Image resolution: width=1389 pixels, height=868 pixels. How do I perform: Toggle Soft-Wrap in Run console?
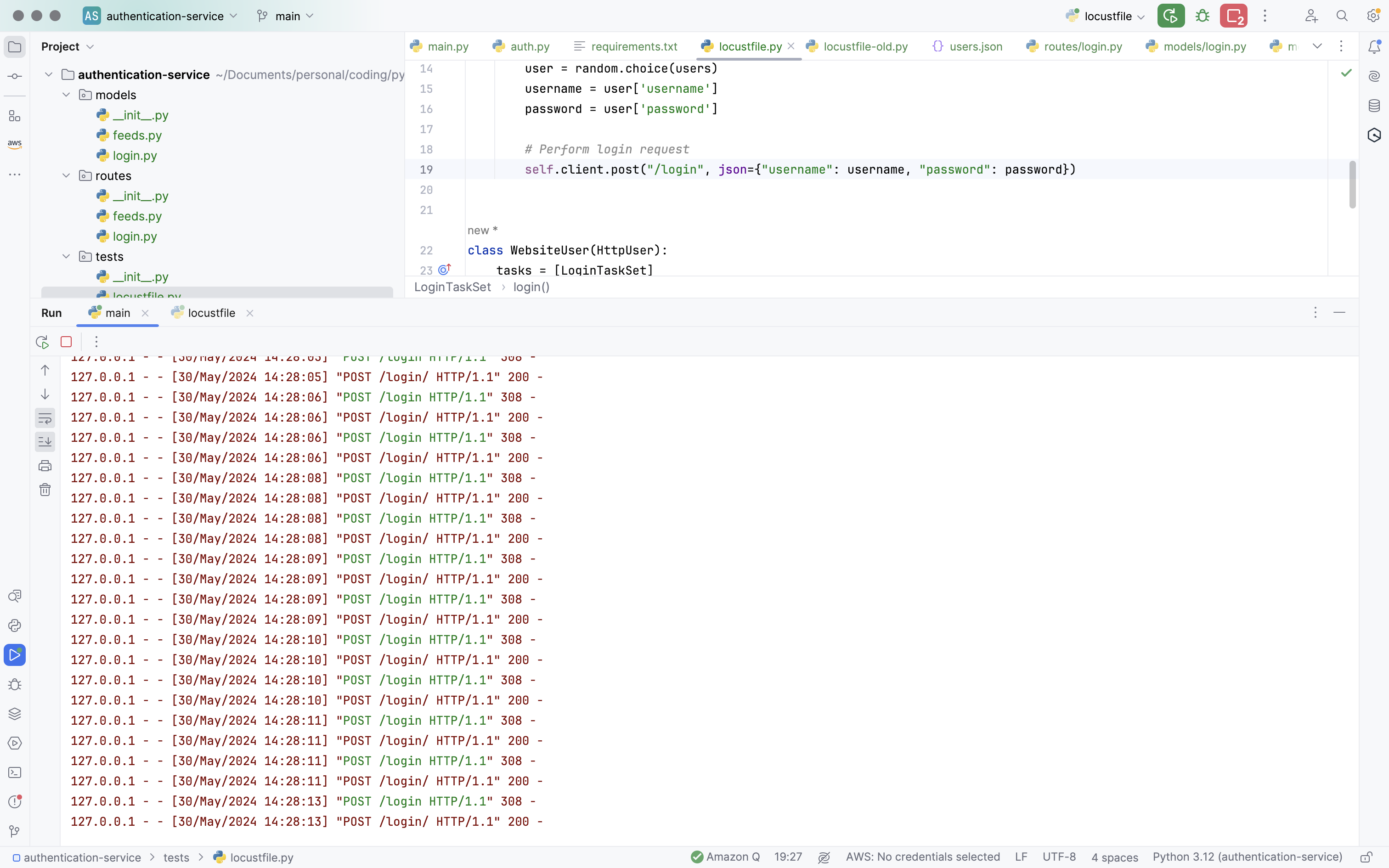(45, 418)
